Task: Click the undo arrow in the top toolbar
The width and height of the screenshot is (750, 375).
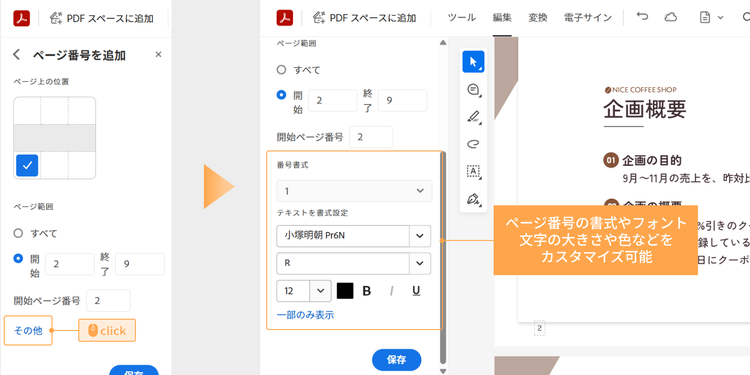Action: pos(642,17)
